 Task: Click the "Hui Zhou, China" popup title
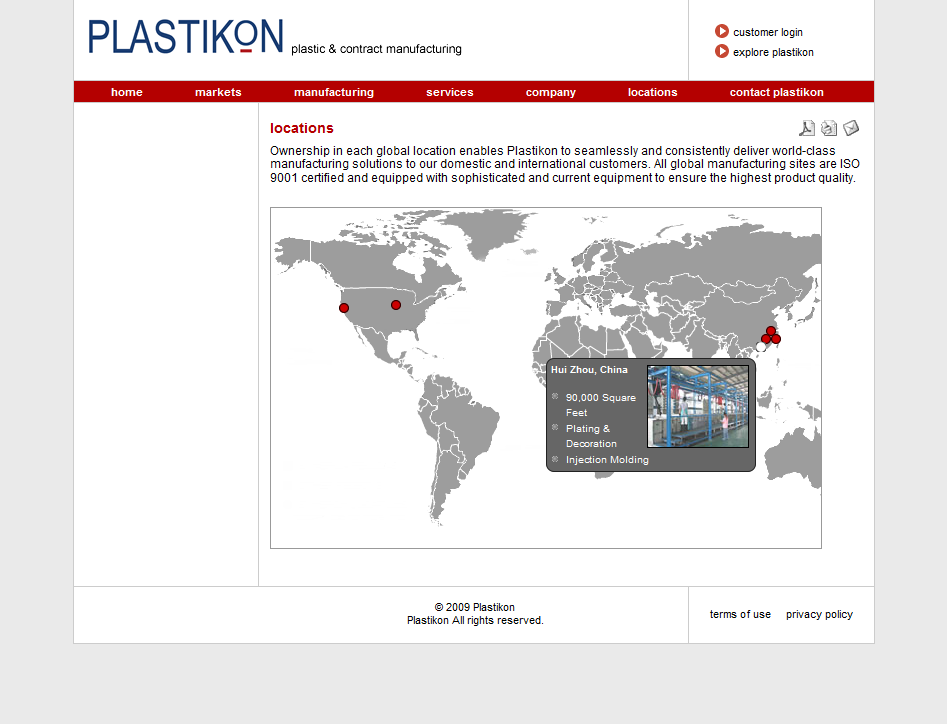point(589,370)
